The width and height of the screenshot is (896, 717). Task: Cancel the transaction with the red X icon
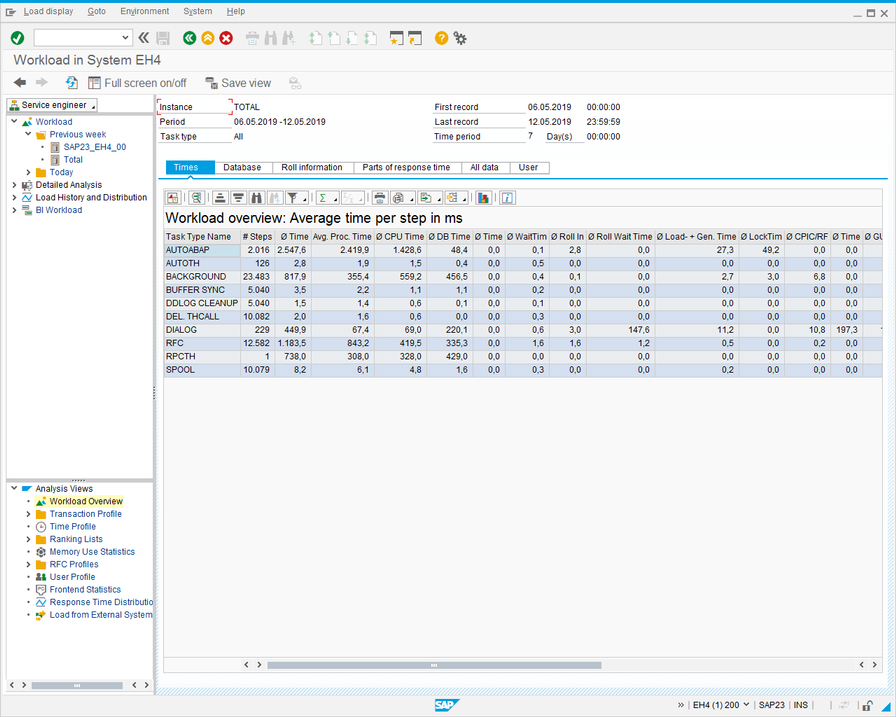(x=224, y=36)
